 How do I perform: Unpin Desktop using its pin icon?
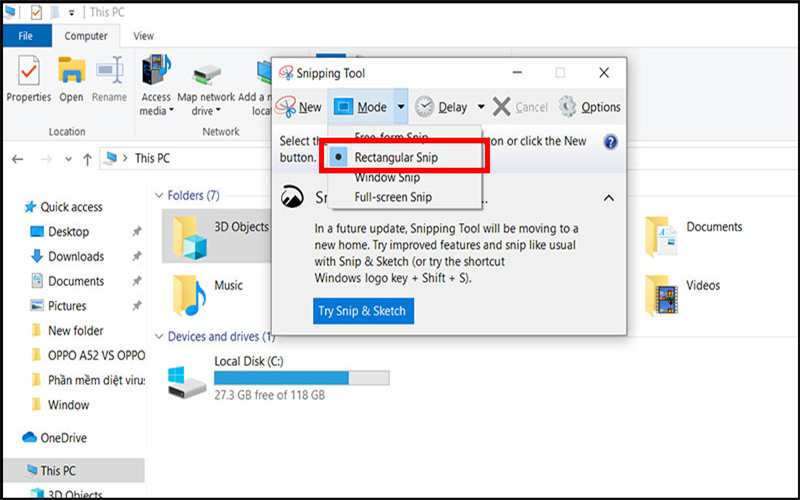click(137, 232)
